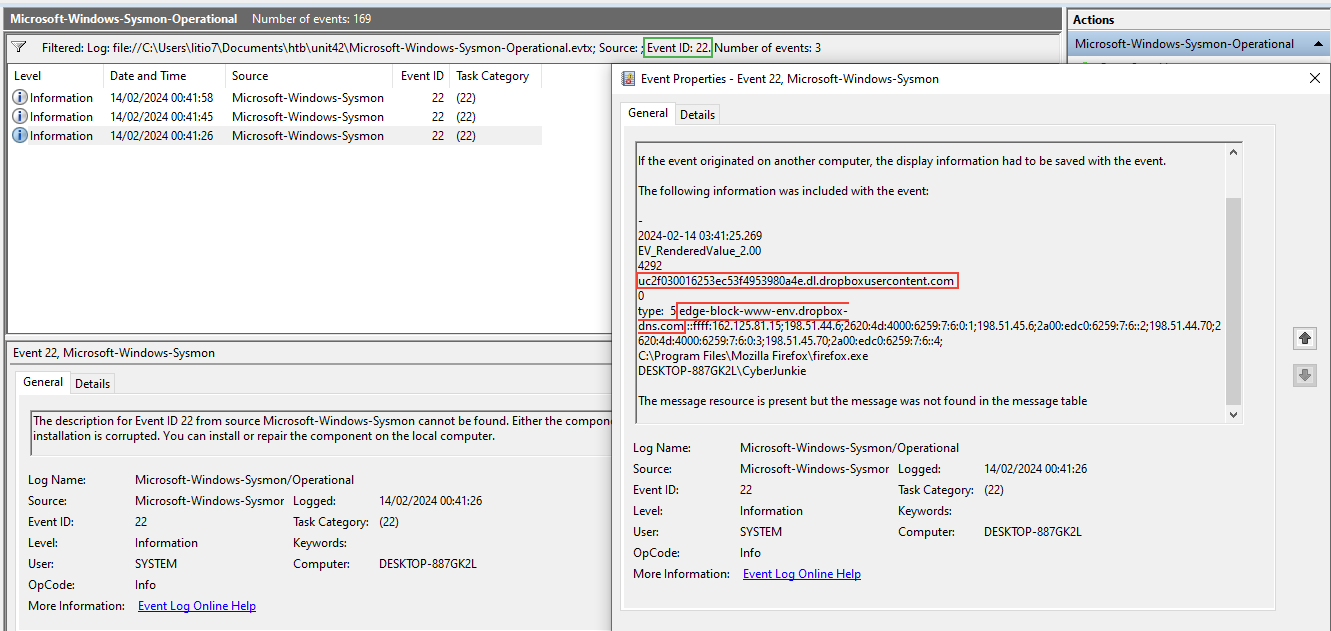This screenshot has height=631, width=1331.
Task: Click the 2024-02-14 03:41:25.269 timestamp
Action: (700, 236)
